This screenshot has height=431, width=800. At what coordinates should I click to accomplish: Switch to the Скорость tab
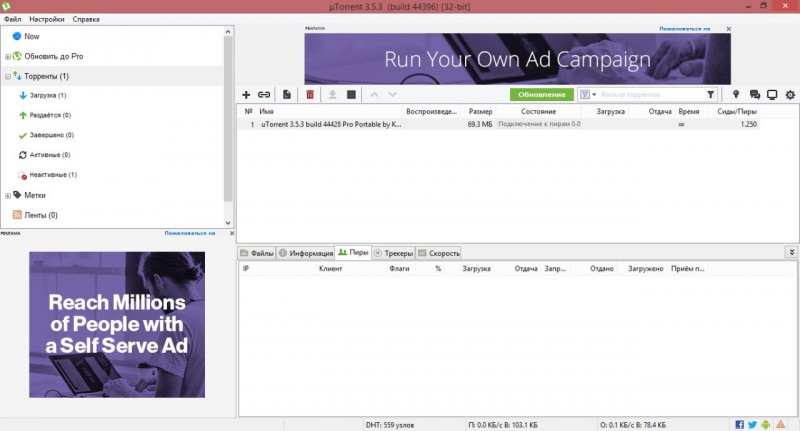tap(439, 253)
